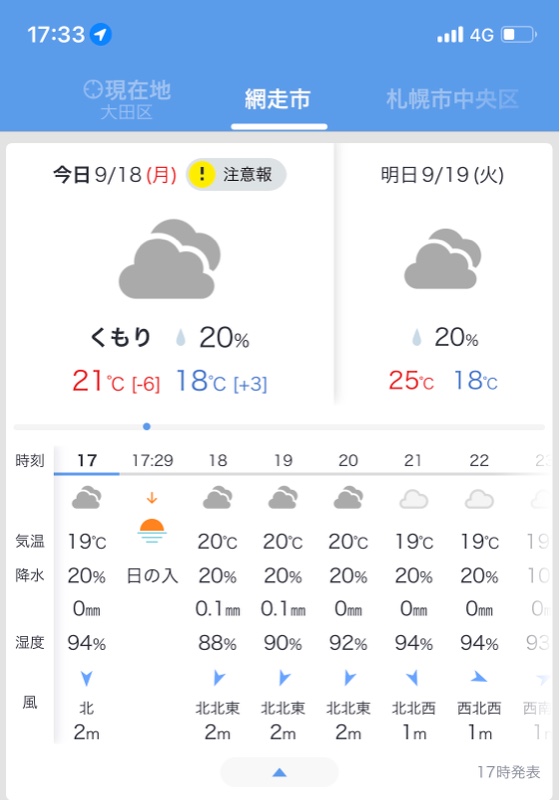This screenshot has width=560, height=800.
Task: Tap tomorrow's cloudy weather icon
Action: point(442,259)
